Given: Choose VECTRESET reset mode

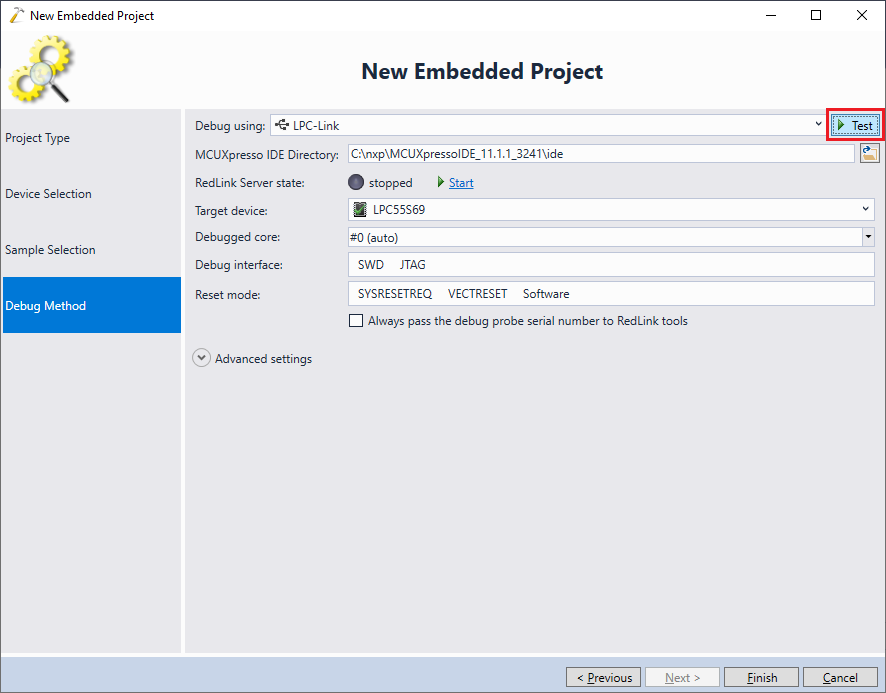Looking at the screenshot, I should point(477,294).
